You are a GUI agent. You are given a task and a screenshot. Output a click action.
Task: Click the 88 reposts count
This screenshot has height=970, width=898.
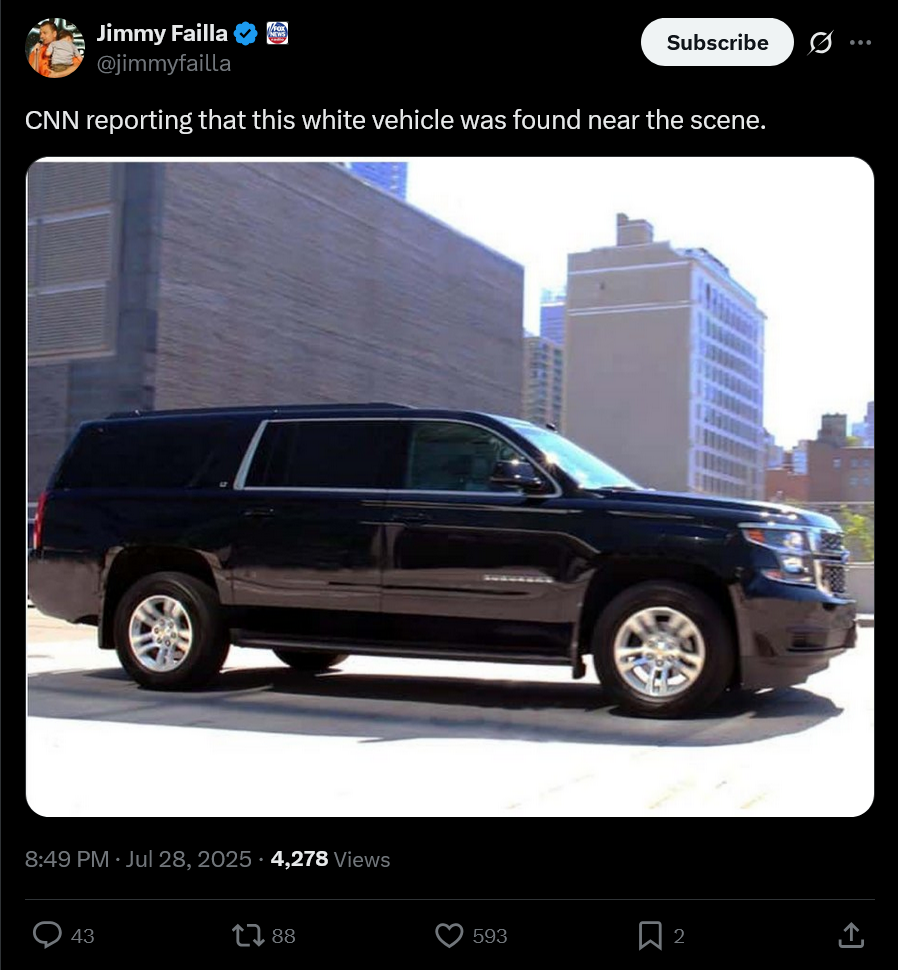(283, 936)
